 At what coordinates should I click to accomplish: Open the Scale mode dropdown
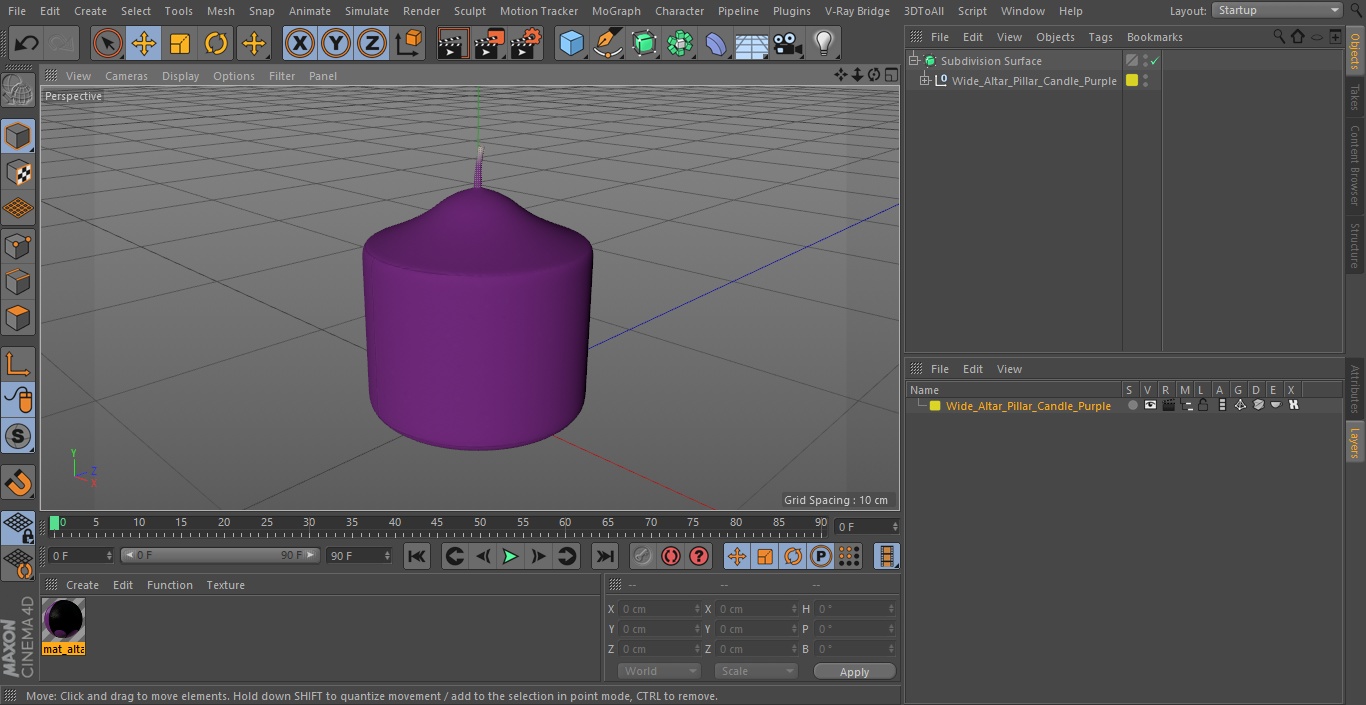(x=756, y=671)
